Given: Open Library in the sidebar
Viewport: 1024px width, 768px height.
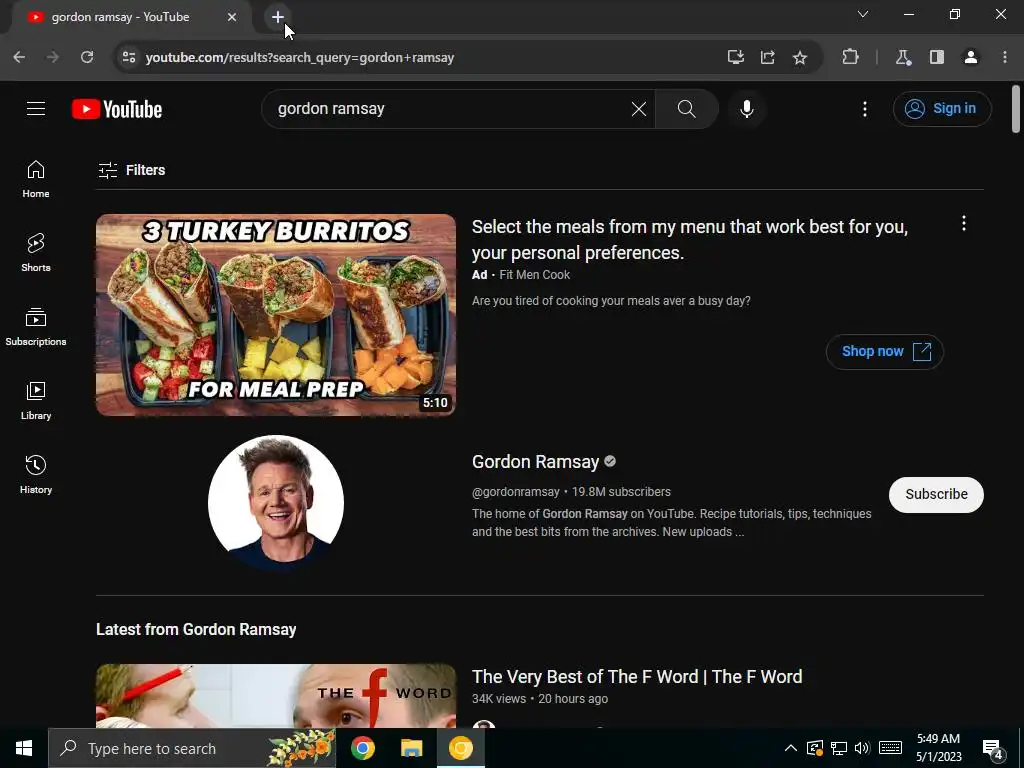Looking at the screenshot, I should (x=36, y=400).
